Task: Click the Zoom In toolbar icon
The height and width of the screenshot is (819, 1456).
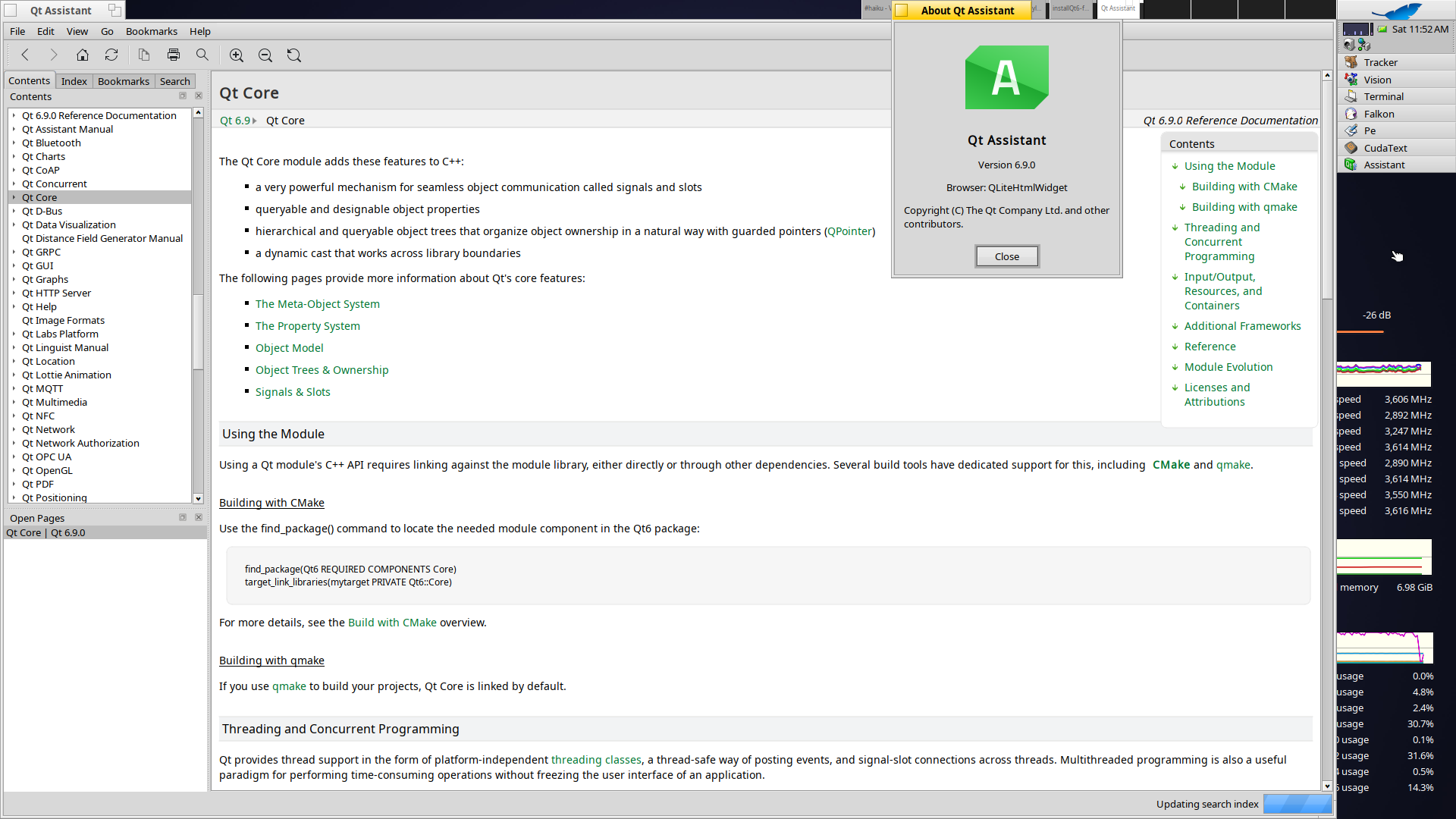Action: click(x=237, y=55)
